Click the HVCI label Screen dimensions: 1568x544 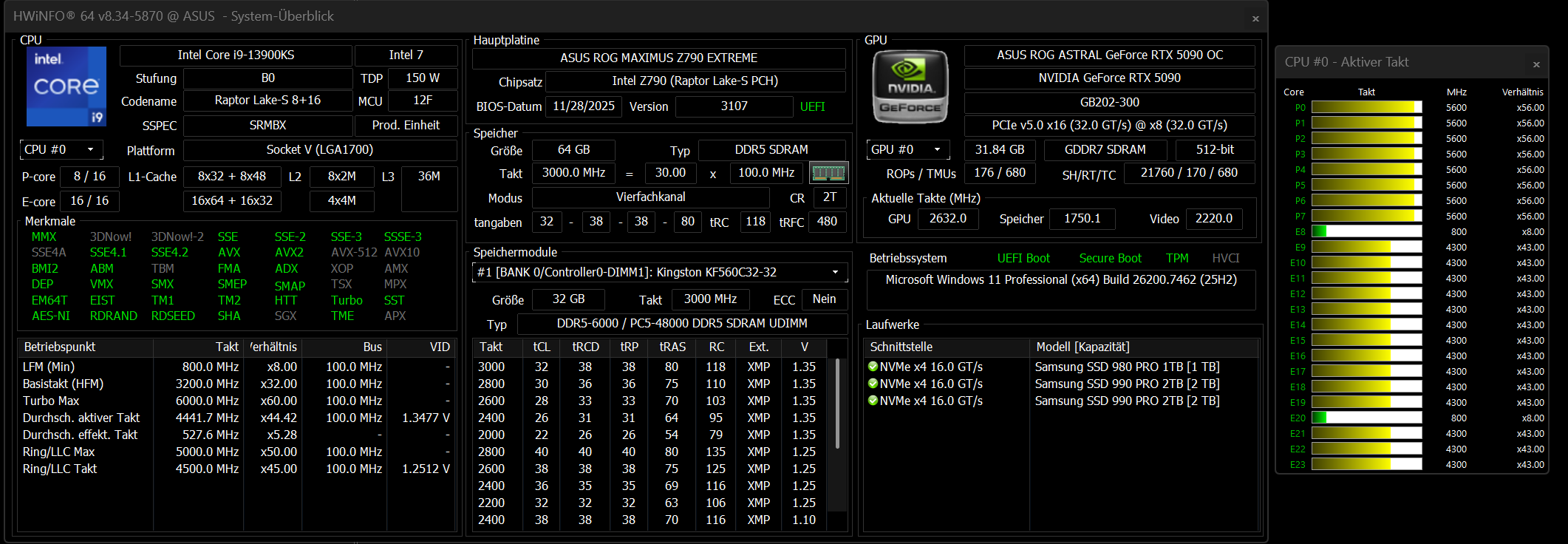tap(1225, 259)
